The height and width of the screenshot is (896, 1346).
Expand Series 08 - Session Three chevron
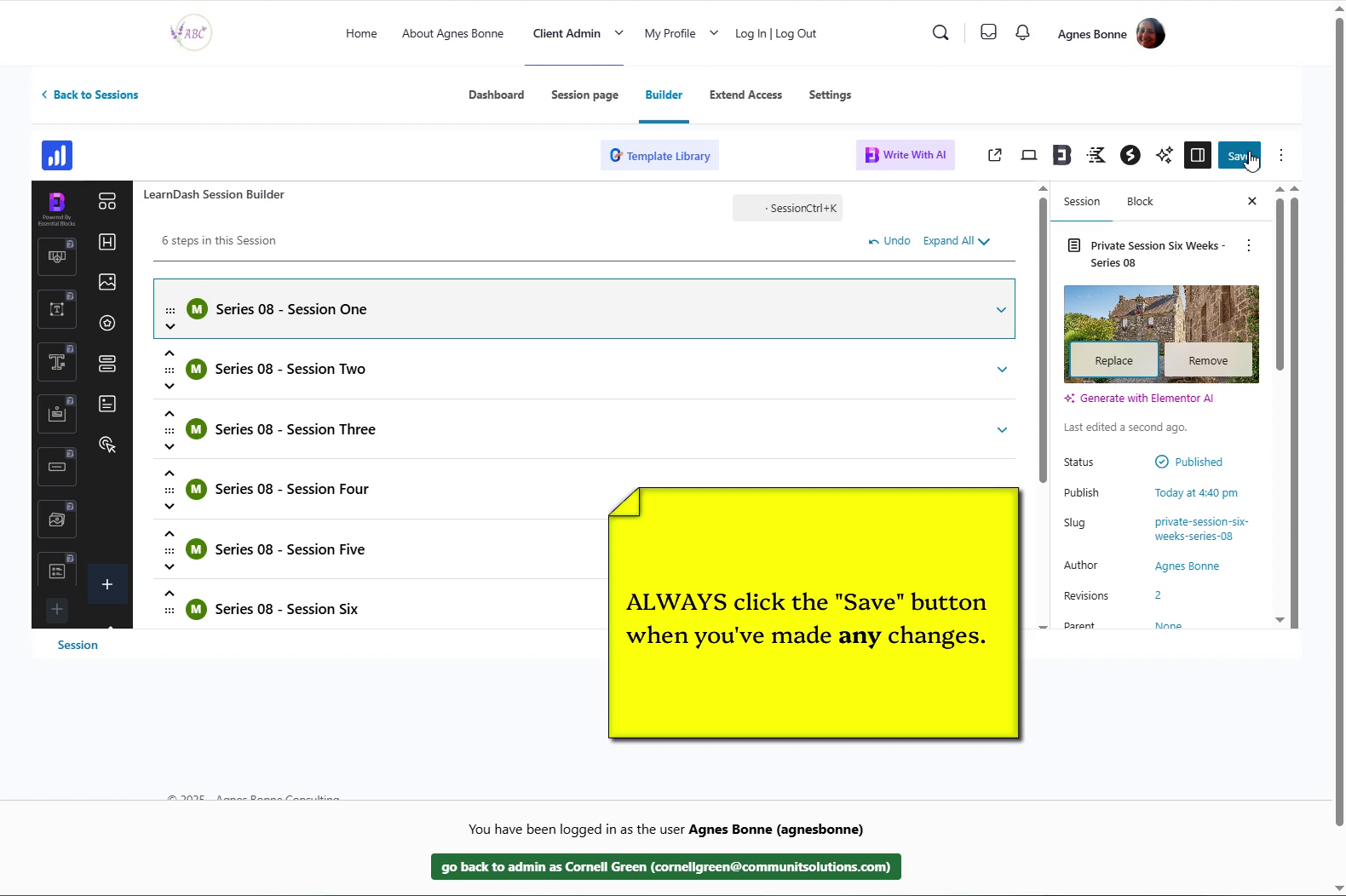click(x=1002, y=430)
